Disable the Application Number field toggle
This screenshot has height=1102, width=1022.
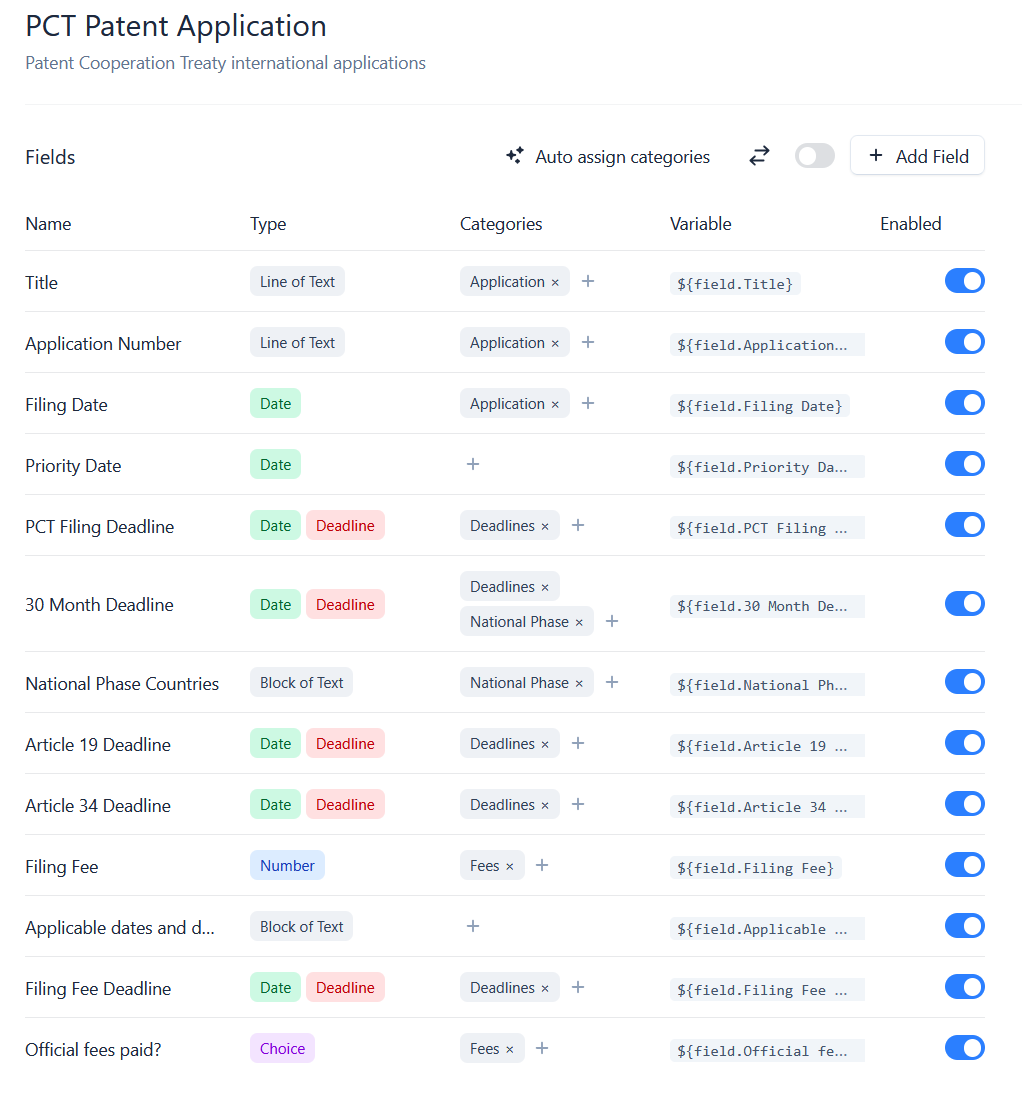click(x=964, y=342)
